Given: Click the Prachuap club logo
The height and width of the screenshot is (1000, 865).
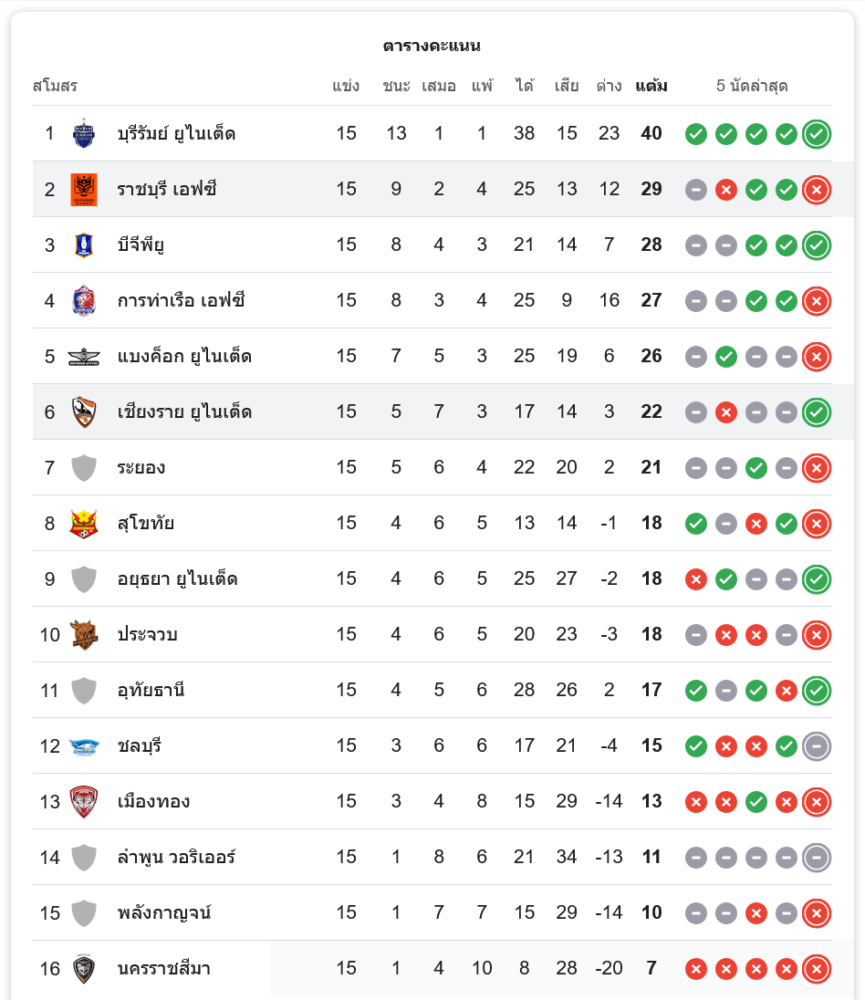Looking at the screenshot, I should tap(84, 634).
